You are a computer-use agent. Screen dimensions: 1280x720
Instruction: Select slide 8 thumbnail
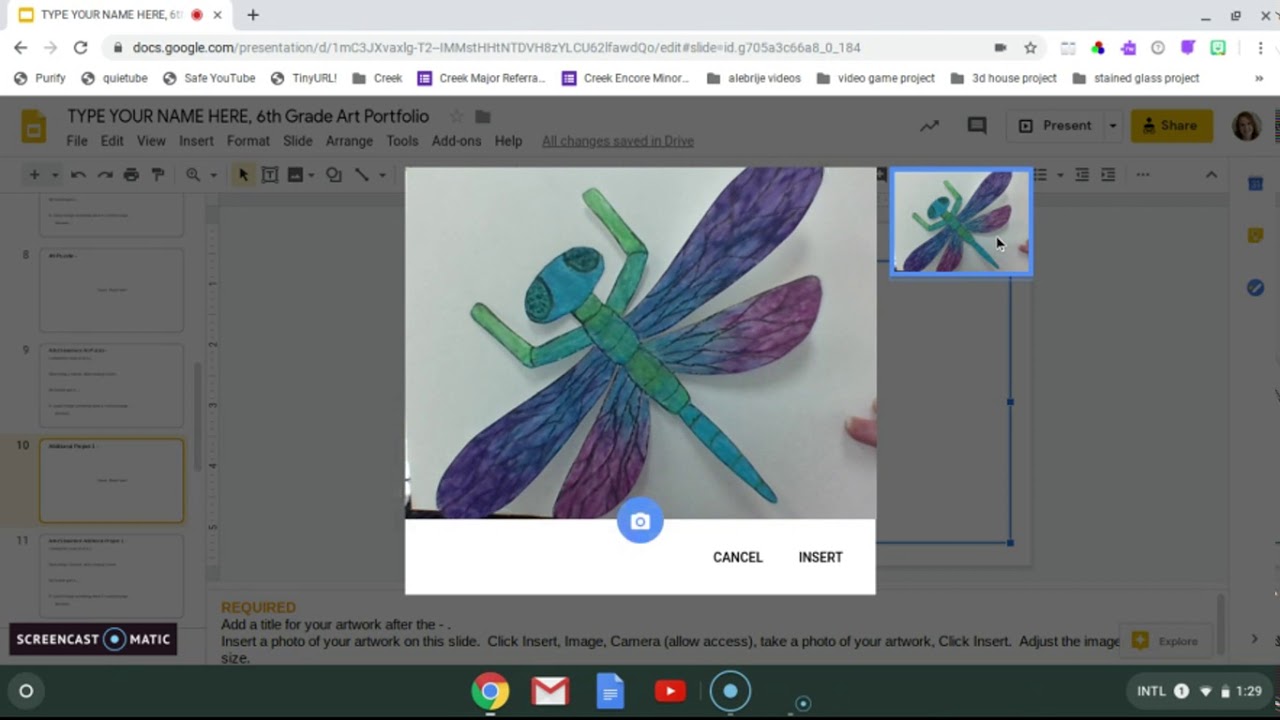(x=111, y=290)
